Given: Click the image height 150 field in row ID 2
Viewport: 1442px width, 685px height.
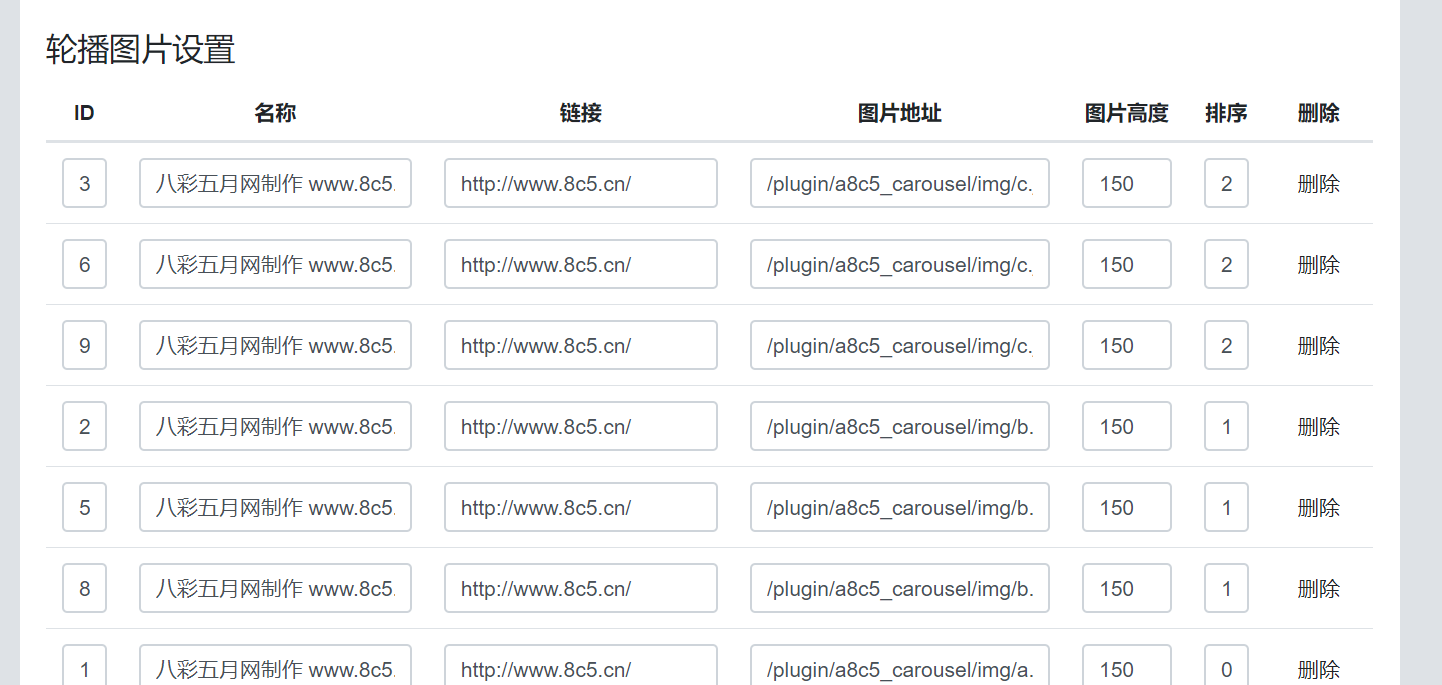Looking at the screenshot, I should click(1127, 426).
